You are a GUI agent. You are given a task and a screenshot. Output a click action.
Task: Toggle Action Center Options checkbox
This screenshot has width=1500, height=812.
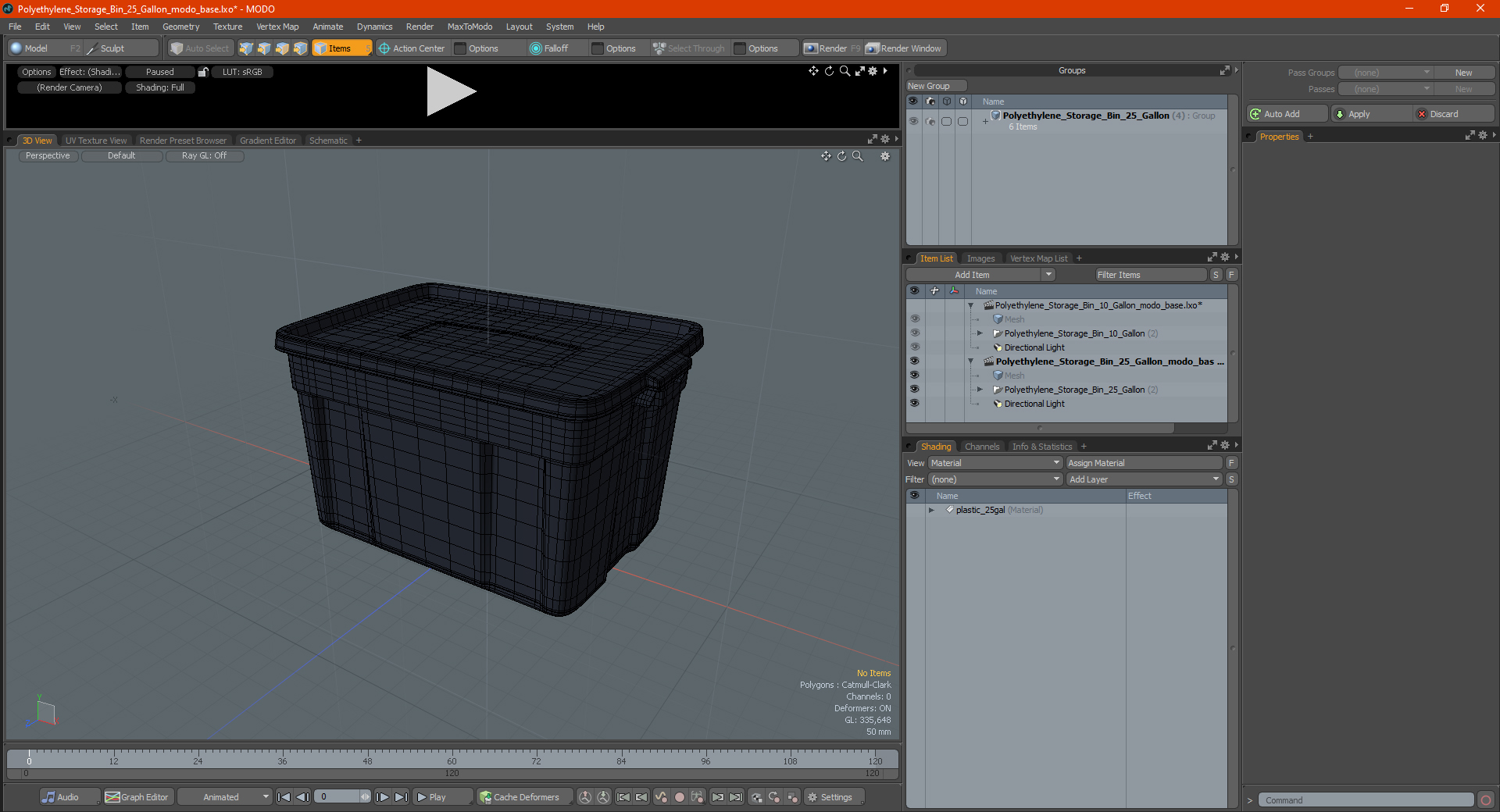[x=461, y=48]
